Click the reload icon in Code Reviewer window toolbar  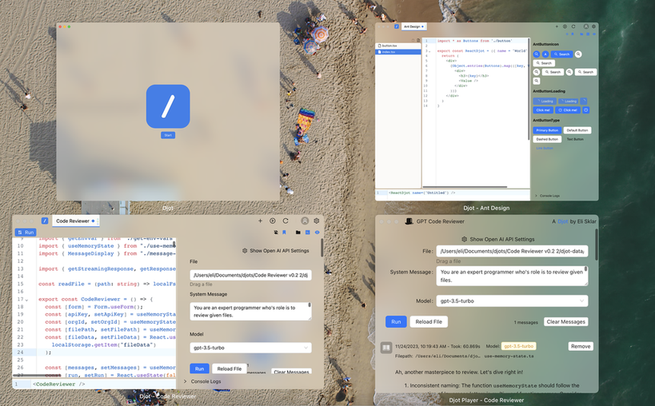point(285,221)
